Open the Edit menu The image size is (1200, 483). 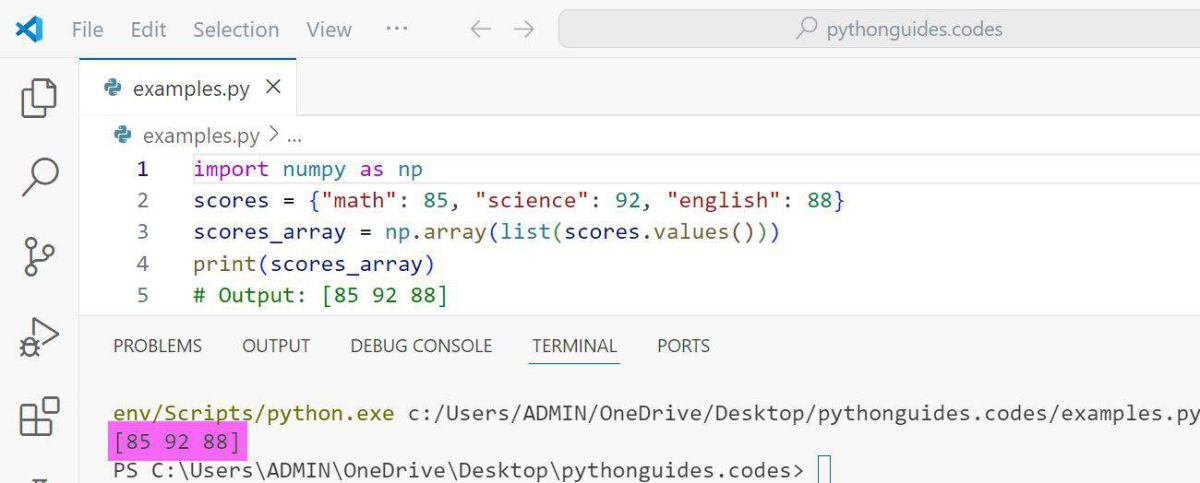pos(148,29)
